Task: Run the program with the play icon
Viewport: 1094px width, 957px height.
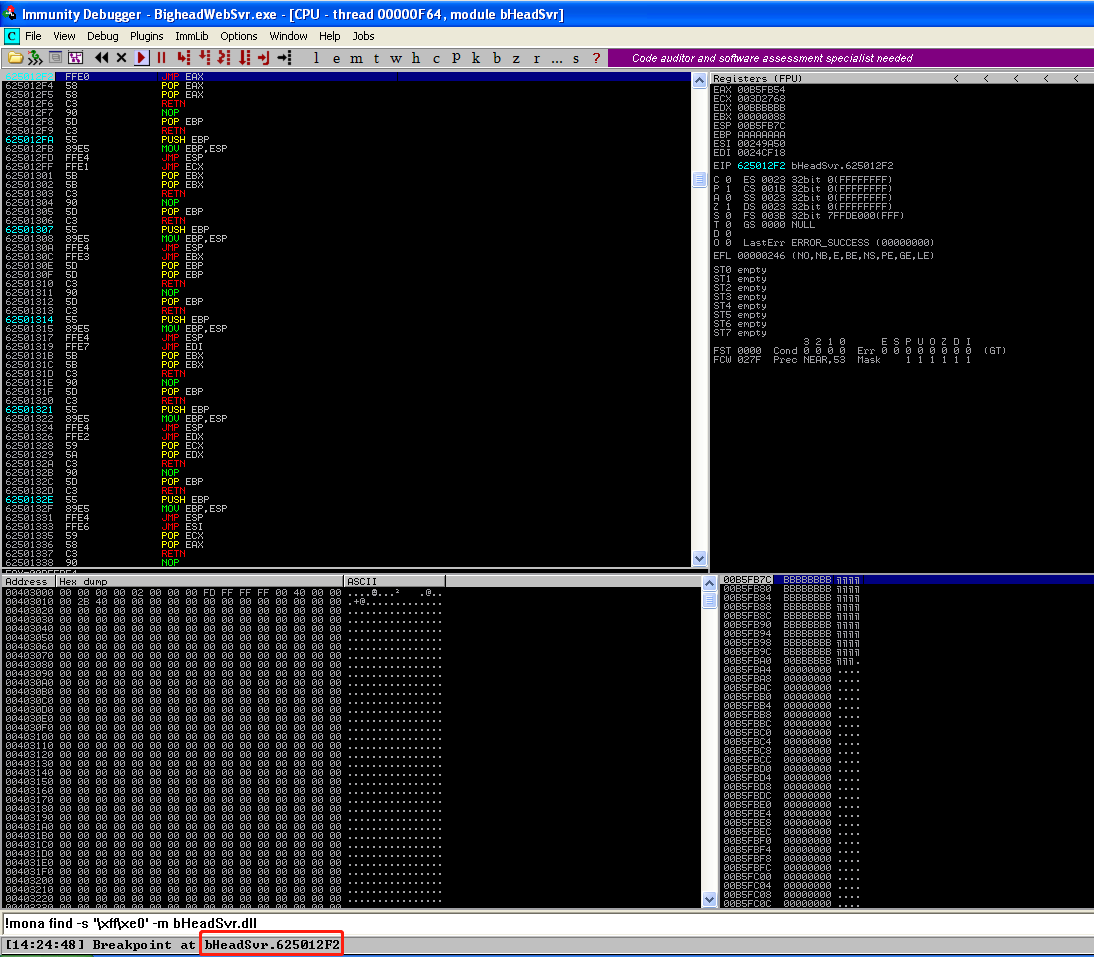Action: (x=142, y=58)
